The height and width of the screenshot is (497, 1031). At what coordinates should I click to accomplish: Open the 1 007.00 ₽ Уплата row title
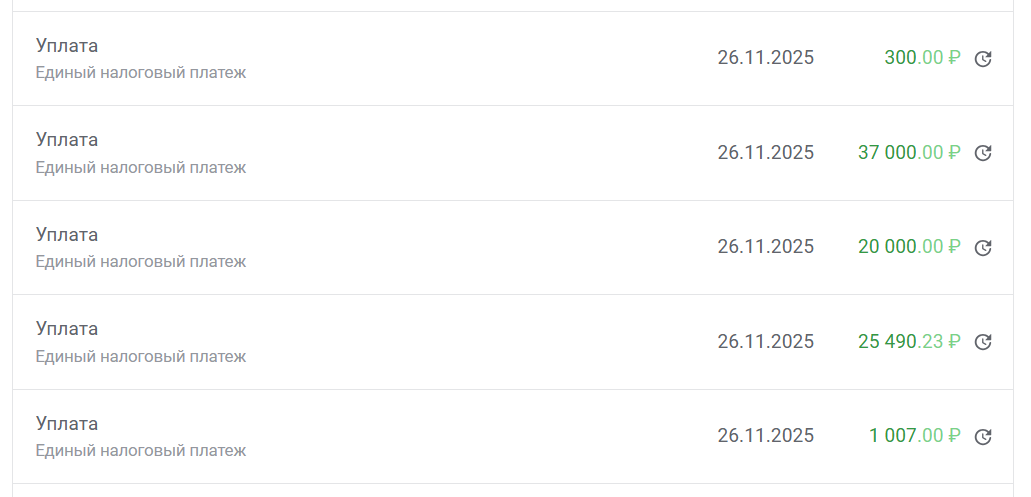point(67,423)
